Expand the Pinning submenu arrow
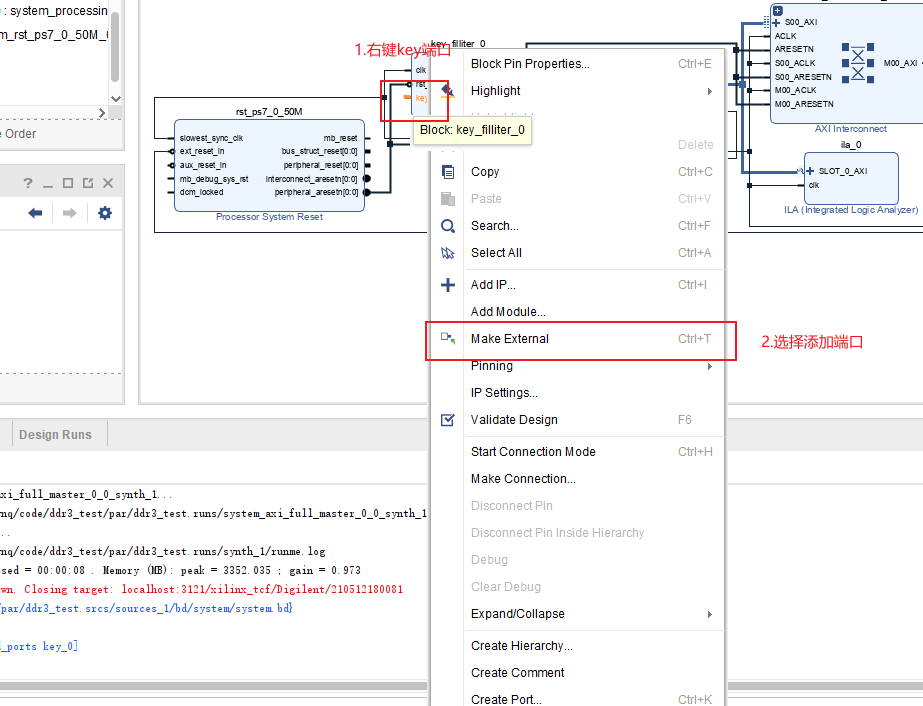 pos(710,366)
